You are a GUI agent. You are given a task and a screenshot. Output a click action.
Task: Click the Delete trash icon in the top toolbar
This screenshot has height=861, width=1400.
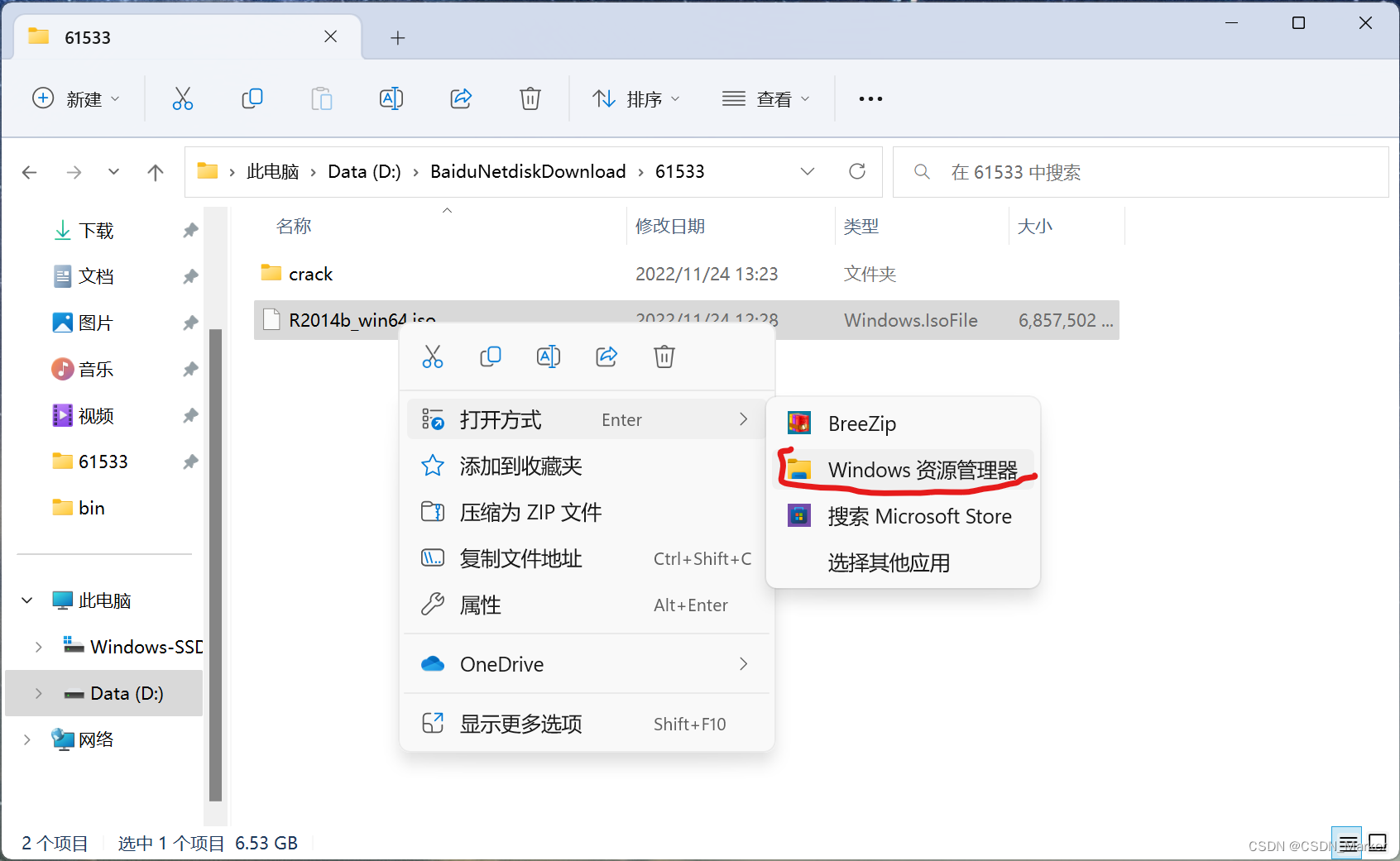click(x=530, y=98)
